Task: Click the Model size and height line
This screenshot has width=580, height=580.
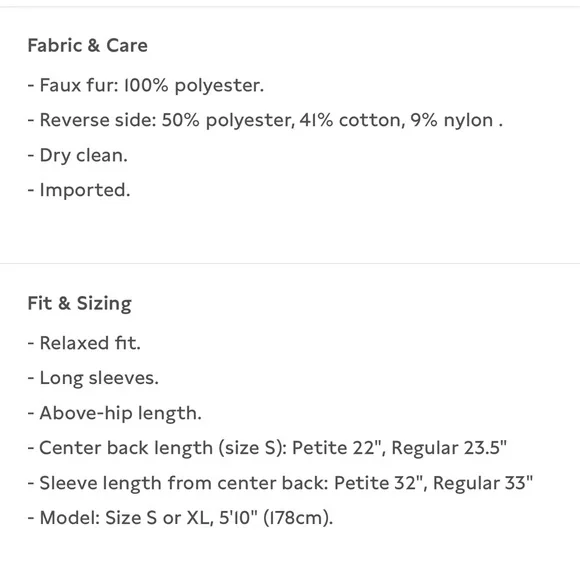Action: (x=181, y=517)
